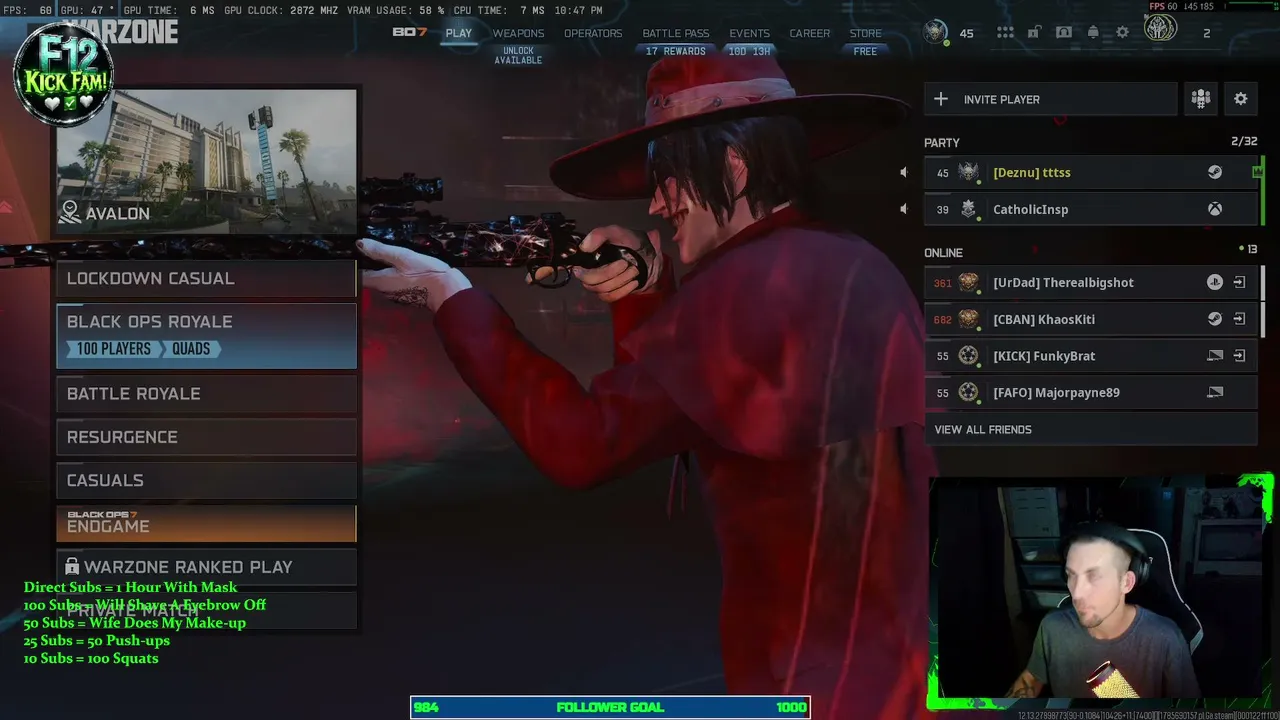This screenshot has height=720, width=1280.
Task: Click the unlock padlock icon in the top bar
Action: tap(1034, 33)
